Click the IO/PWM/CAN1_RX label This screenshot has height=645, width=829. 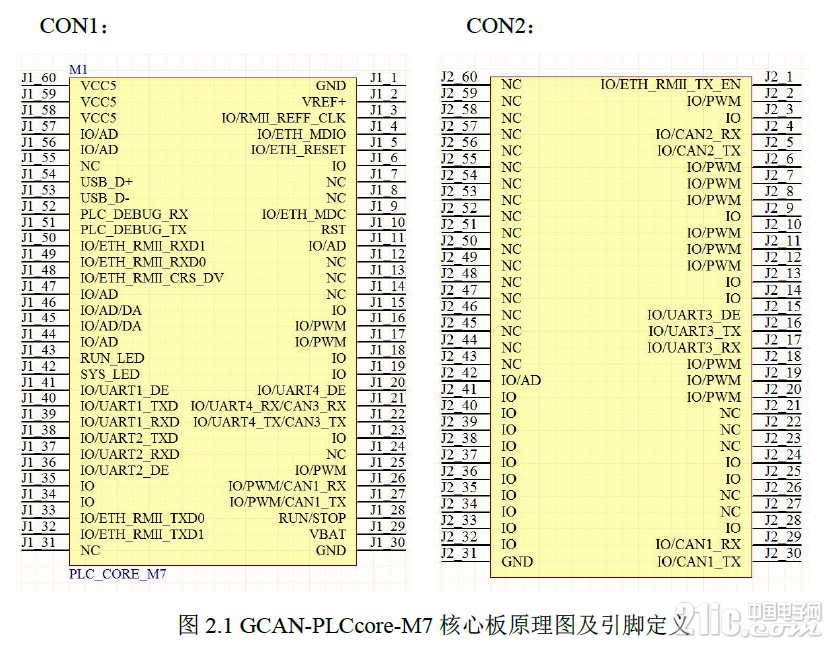(x=287, y=486)
